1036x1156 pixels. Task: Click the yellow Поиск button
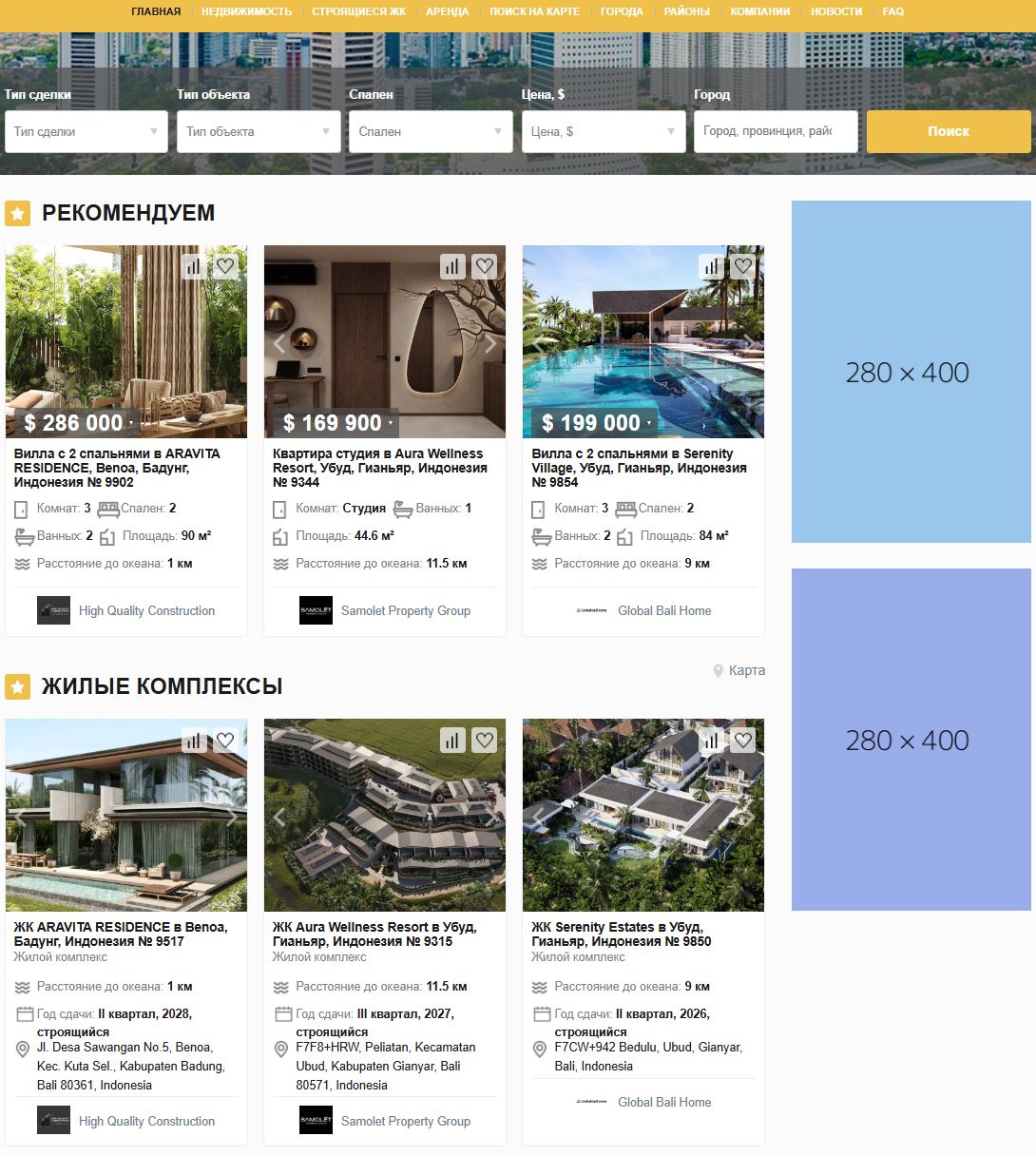click(949, 131)
